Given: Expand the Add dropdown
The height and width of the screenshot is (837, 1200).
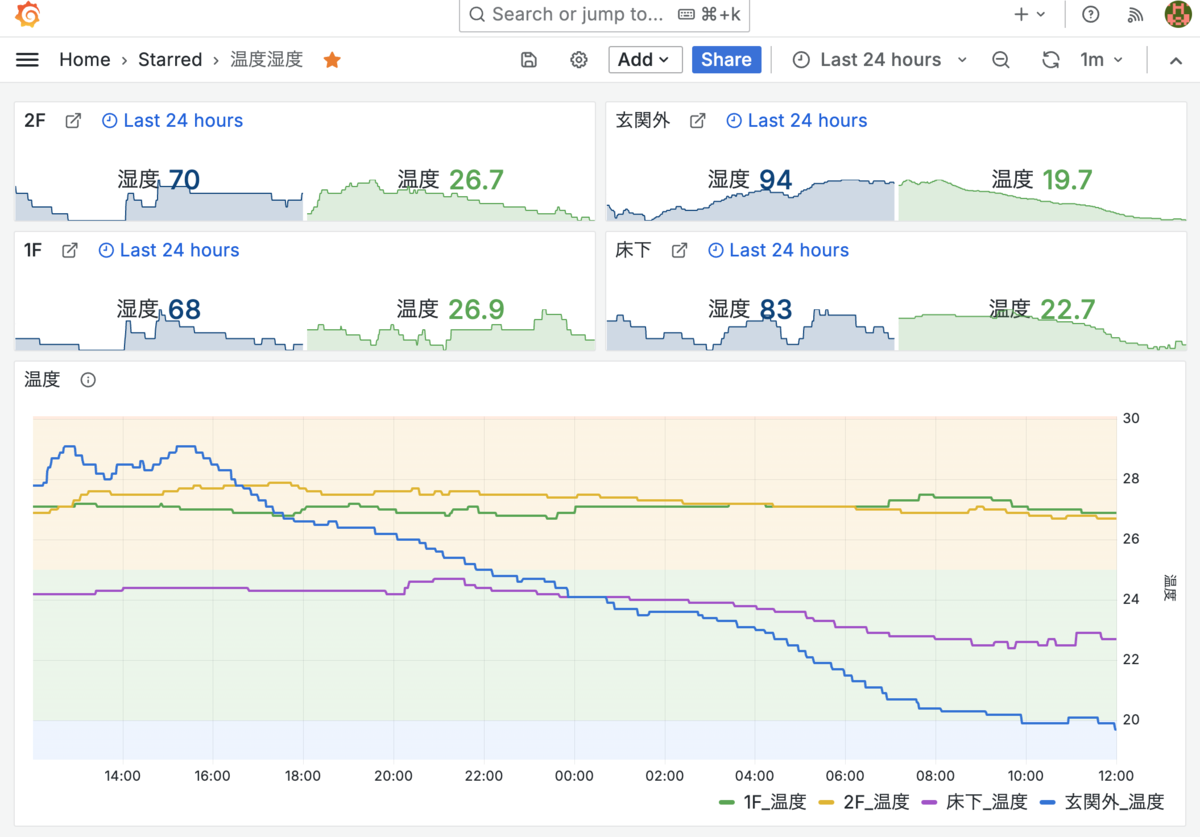Looking at the screenshot, I should (x=645, y=60).
